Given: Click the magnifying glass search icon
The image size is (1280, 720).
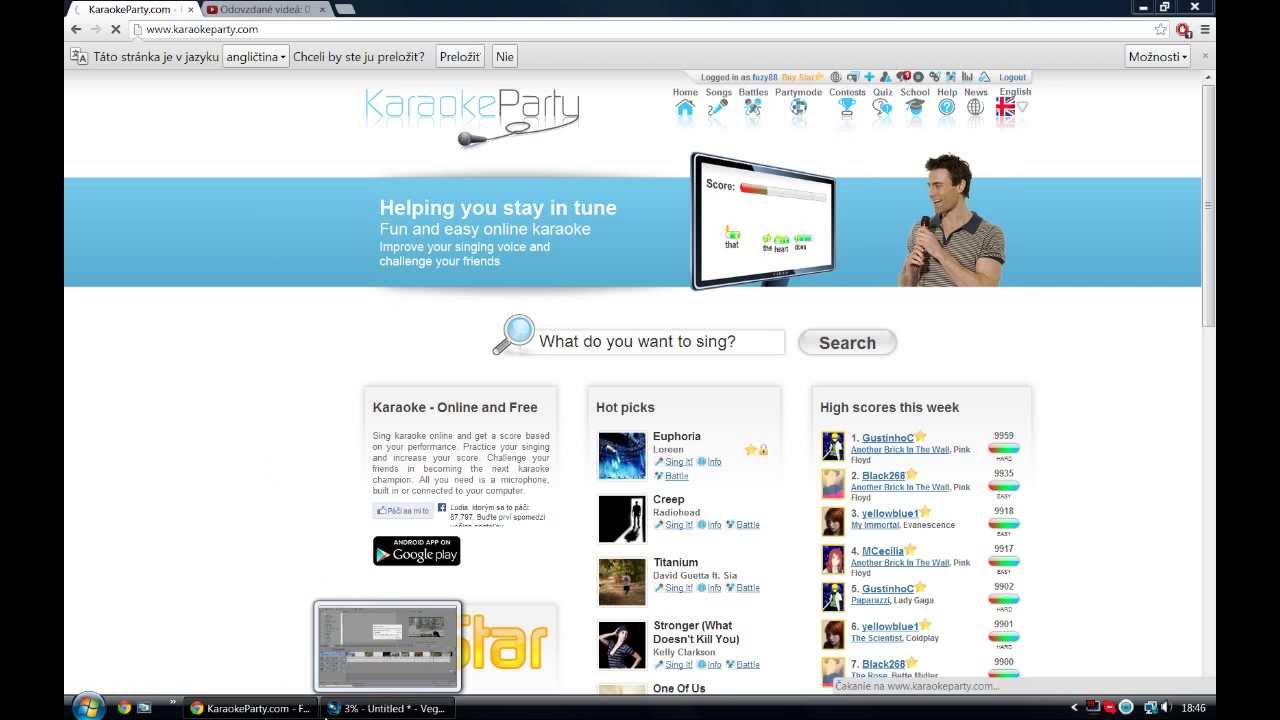Looking at the screenshot, I should tap(514, 335).
